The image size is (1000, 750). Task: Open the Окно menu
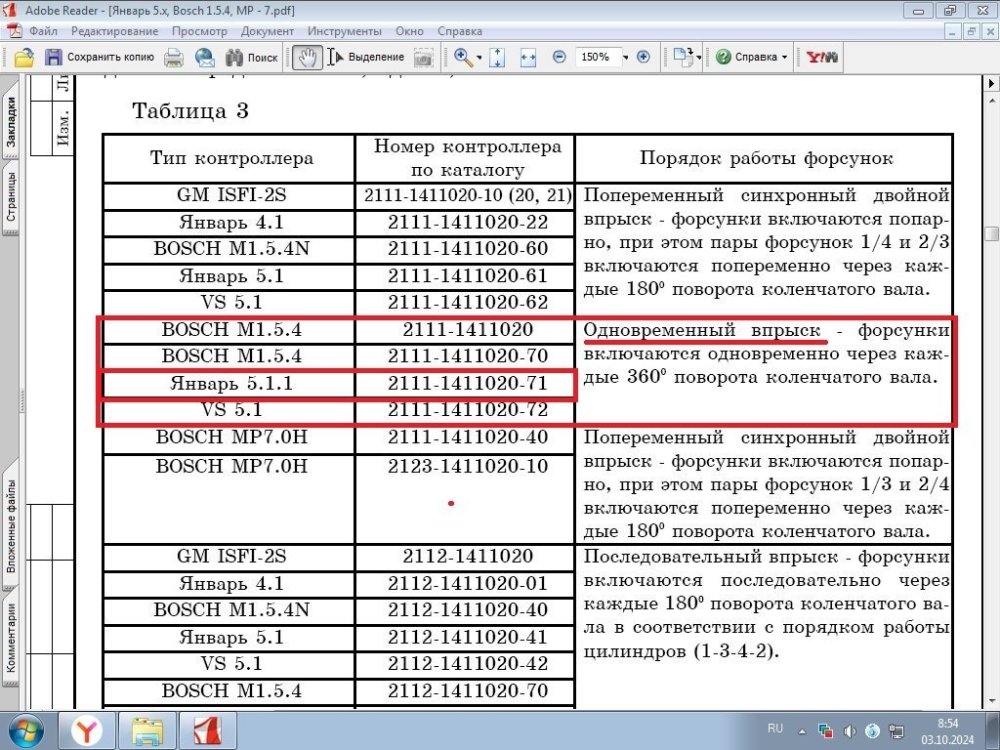[409, 31]
